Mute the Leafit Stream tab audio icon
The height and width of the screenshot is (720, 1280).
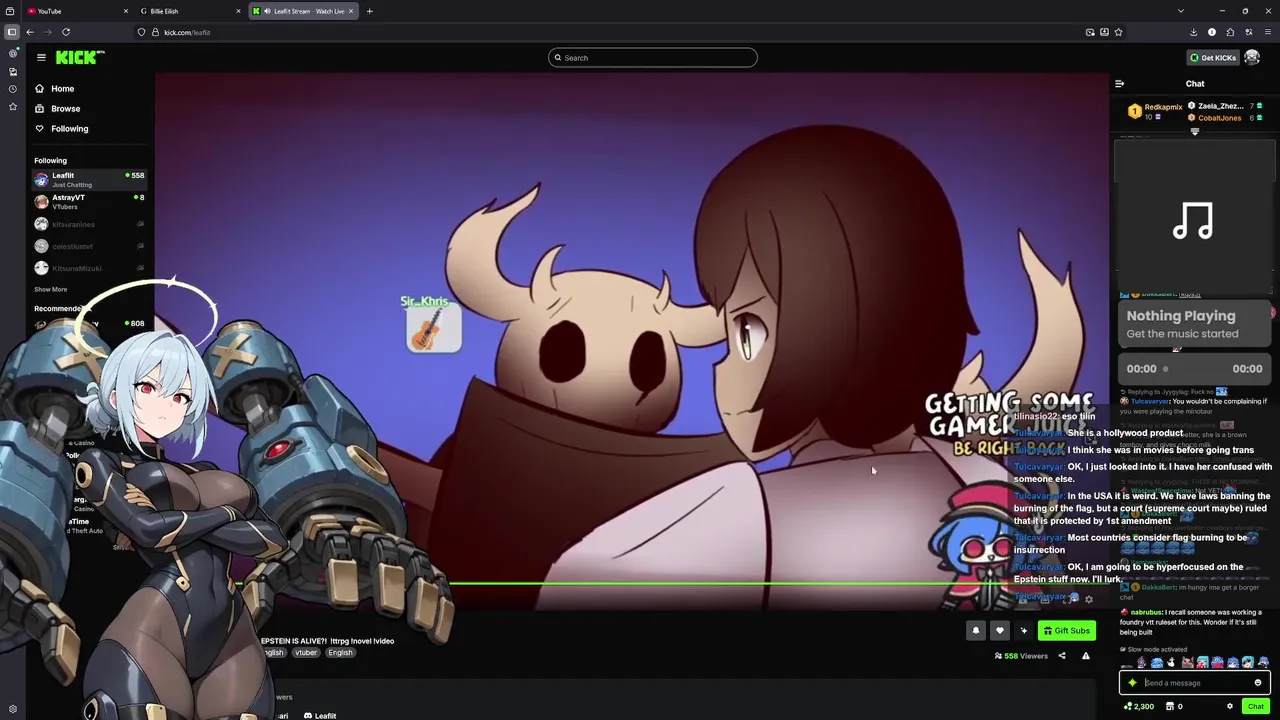point(267,11)
